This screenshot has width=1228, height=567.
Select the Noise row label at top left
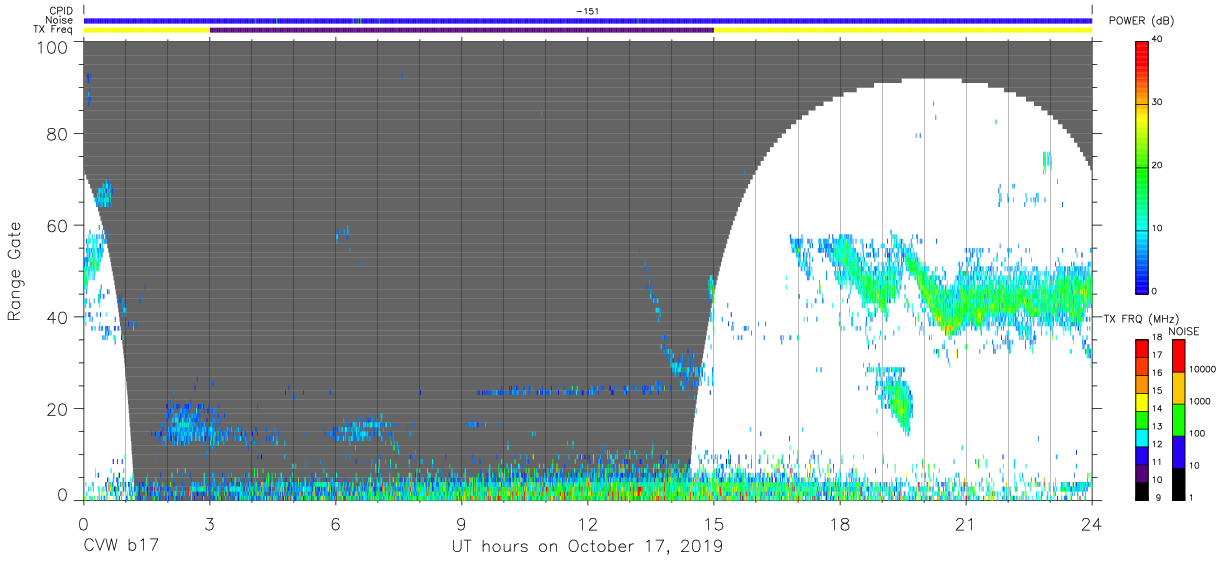[59, 20]
